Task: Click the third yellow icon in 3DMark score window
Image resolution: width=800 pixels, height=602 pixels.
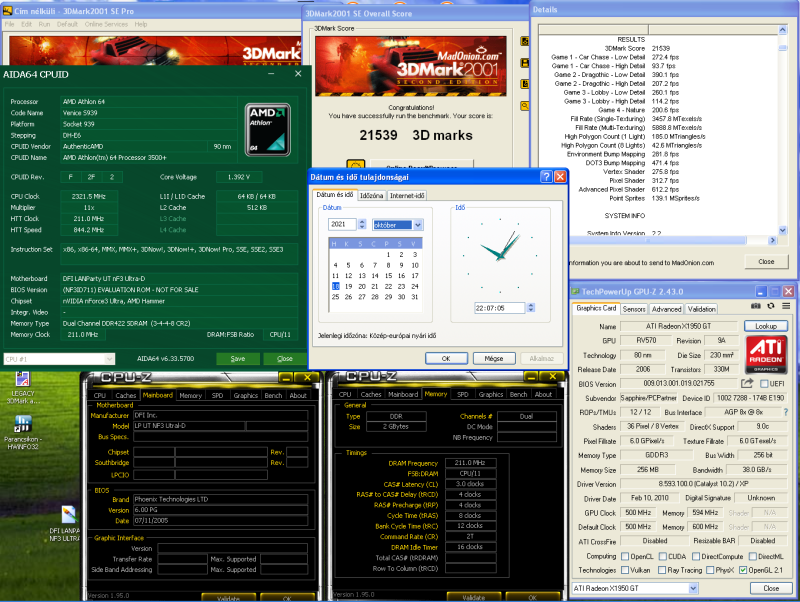Action: pyautogui.click(x=524, y=84)
